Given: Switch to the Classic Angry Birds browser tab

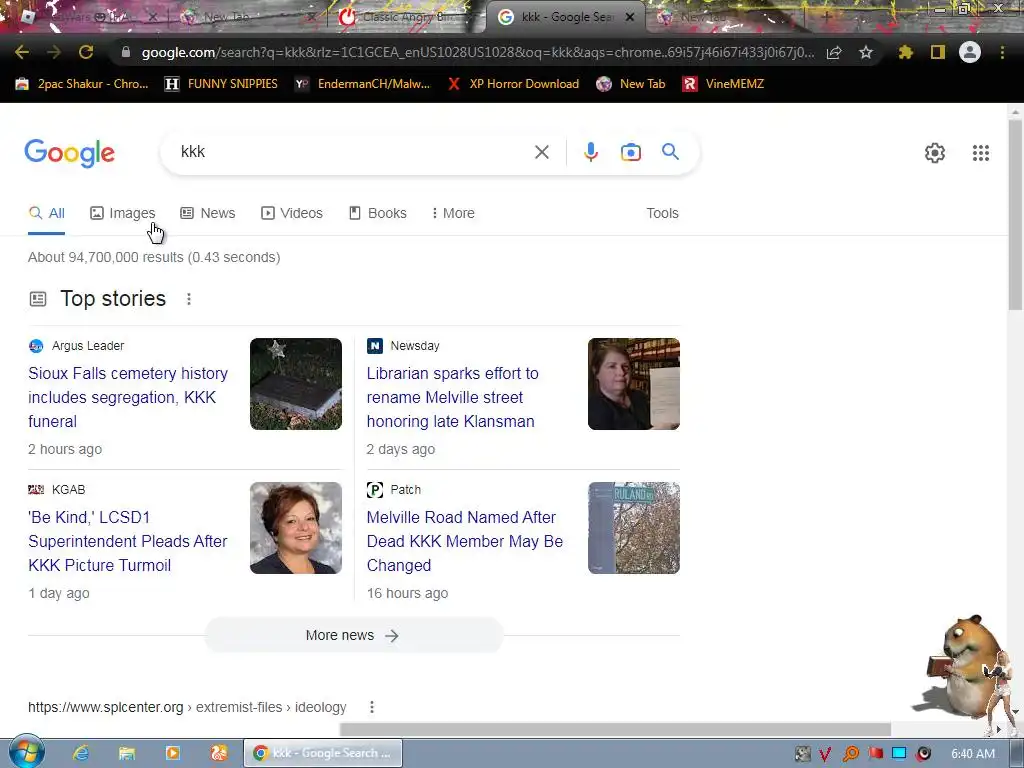Looking at the screenshot, I should pyautogui.click(x=402, y=17).
